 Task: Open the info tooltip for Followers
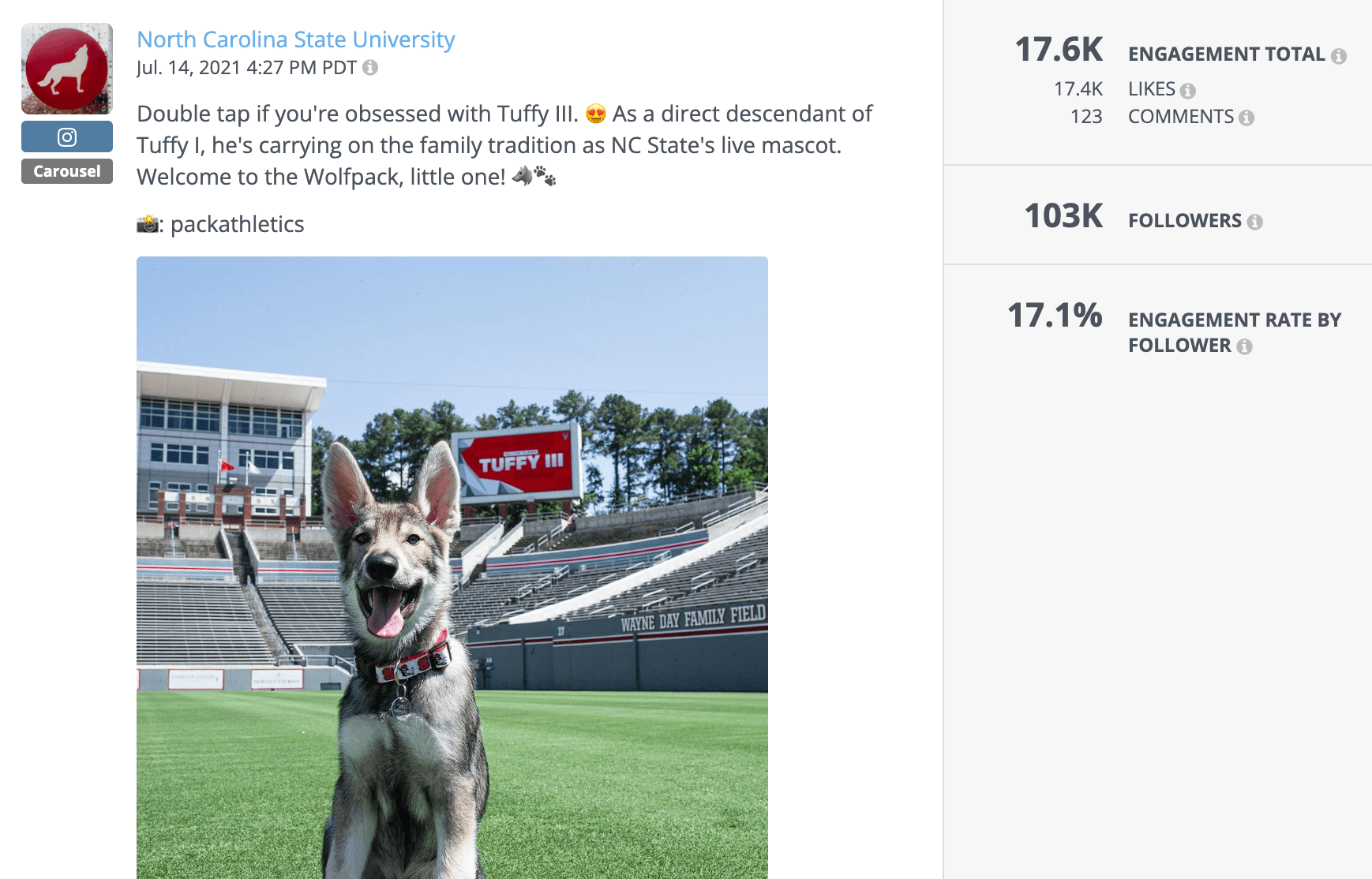click(1257, 221)
